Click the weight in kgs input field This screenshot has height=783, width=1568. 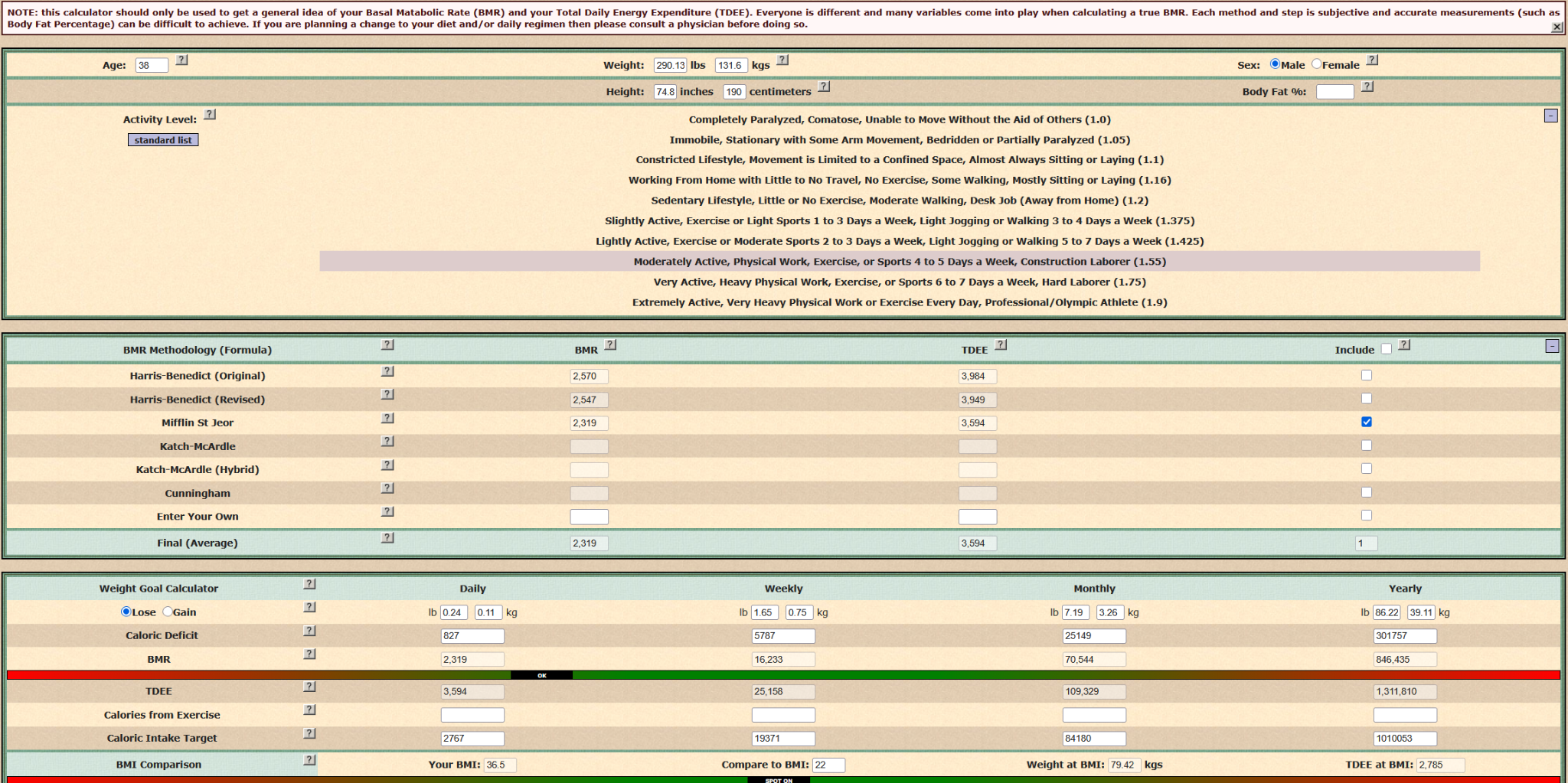(x=731, y=66)
